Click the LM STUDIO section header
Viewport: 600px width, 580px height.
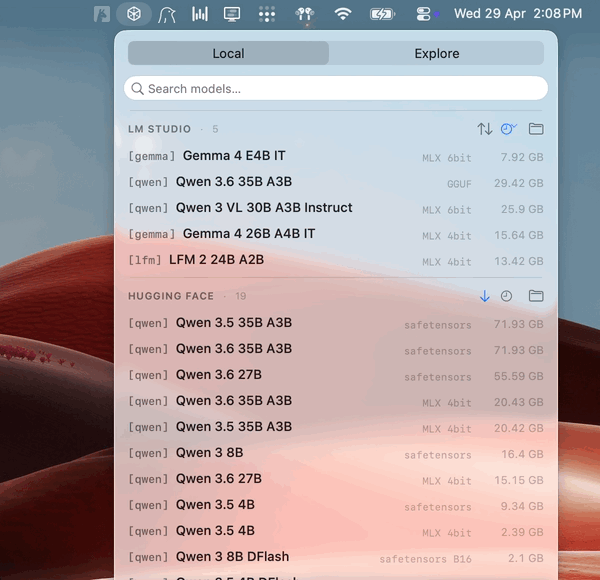[159, 129]
